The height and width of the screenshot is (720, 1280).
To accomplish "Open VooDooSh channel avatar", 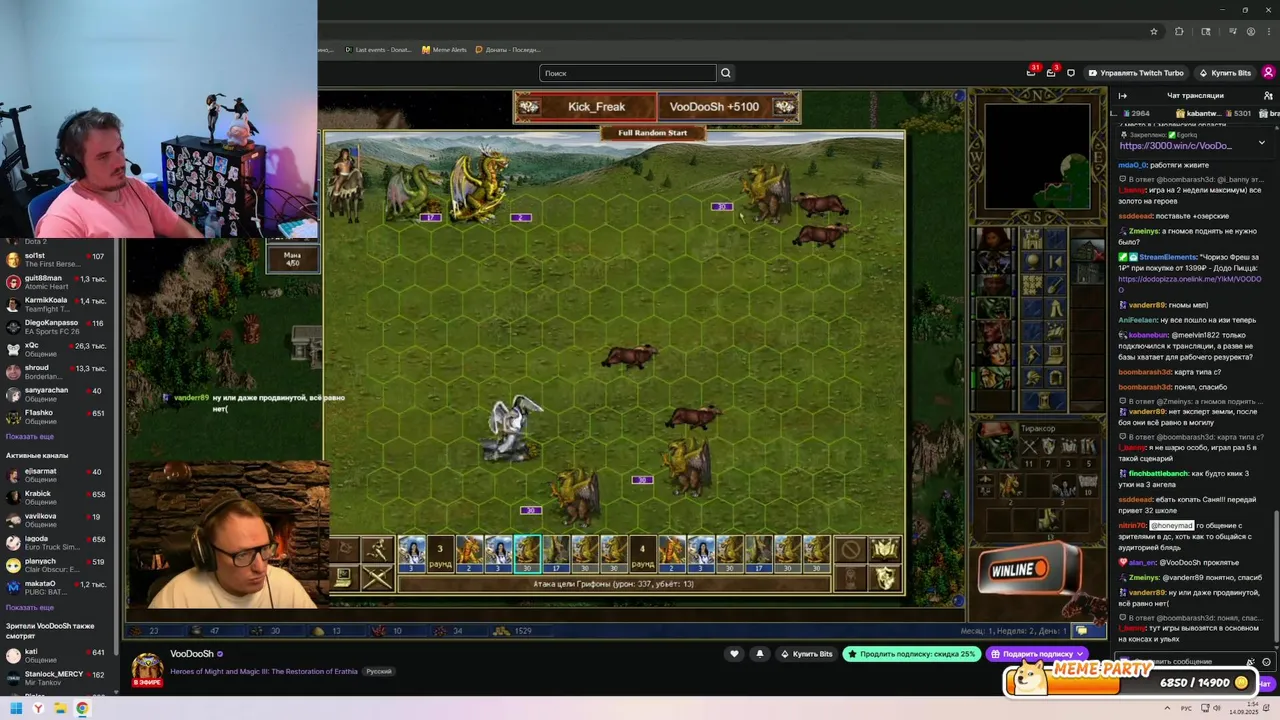I will click(x=147, y=669).
